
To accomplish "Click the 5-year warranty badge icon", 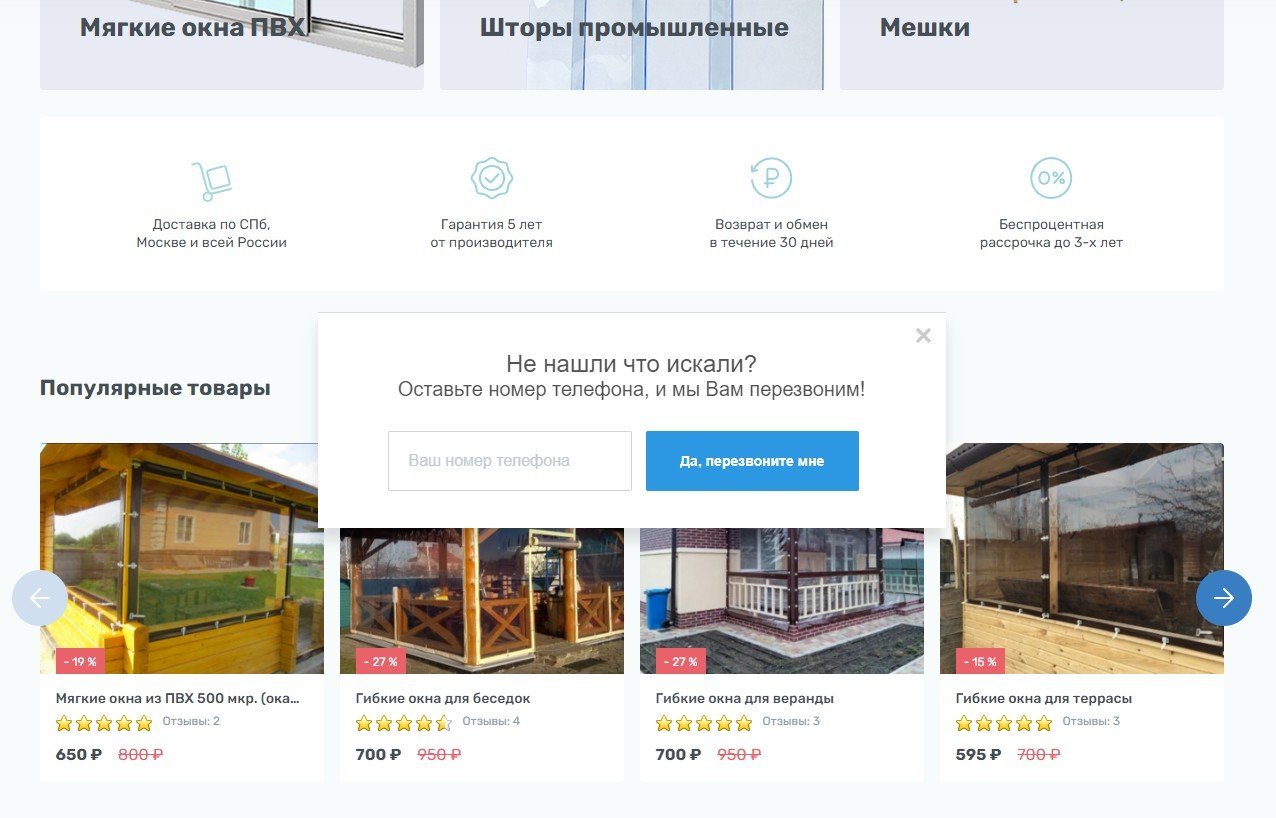I will tap(492, 178).
